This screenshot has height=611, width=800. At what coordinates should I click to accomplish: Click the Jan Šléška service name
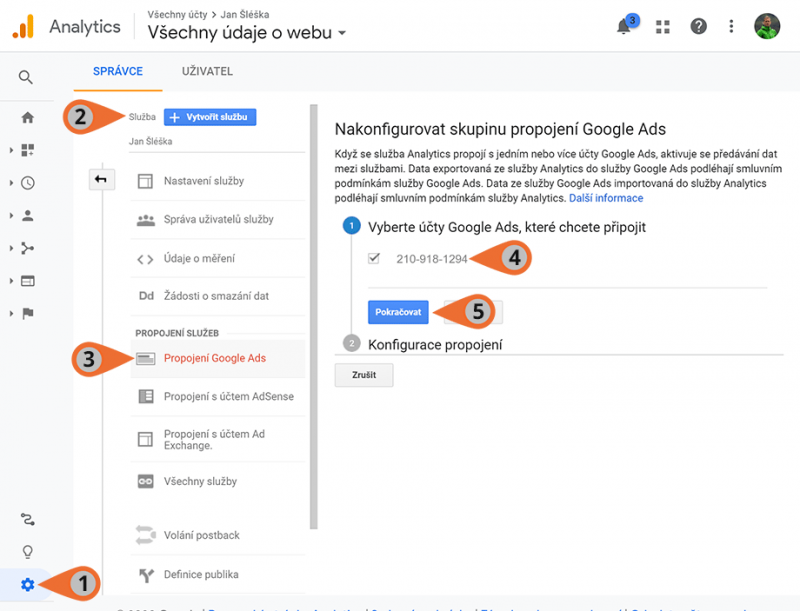151,141
